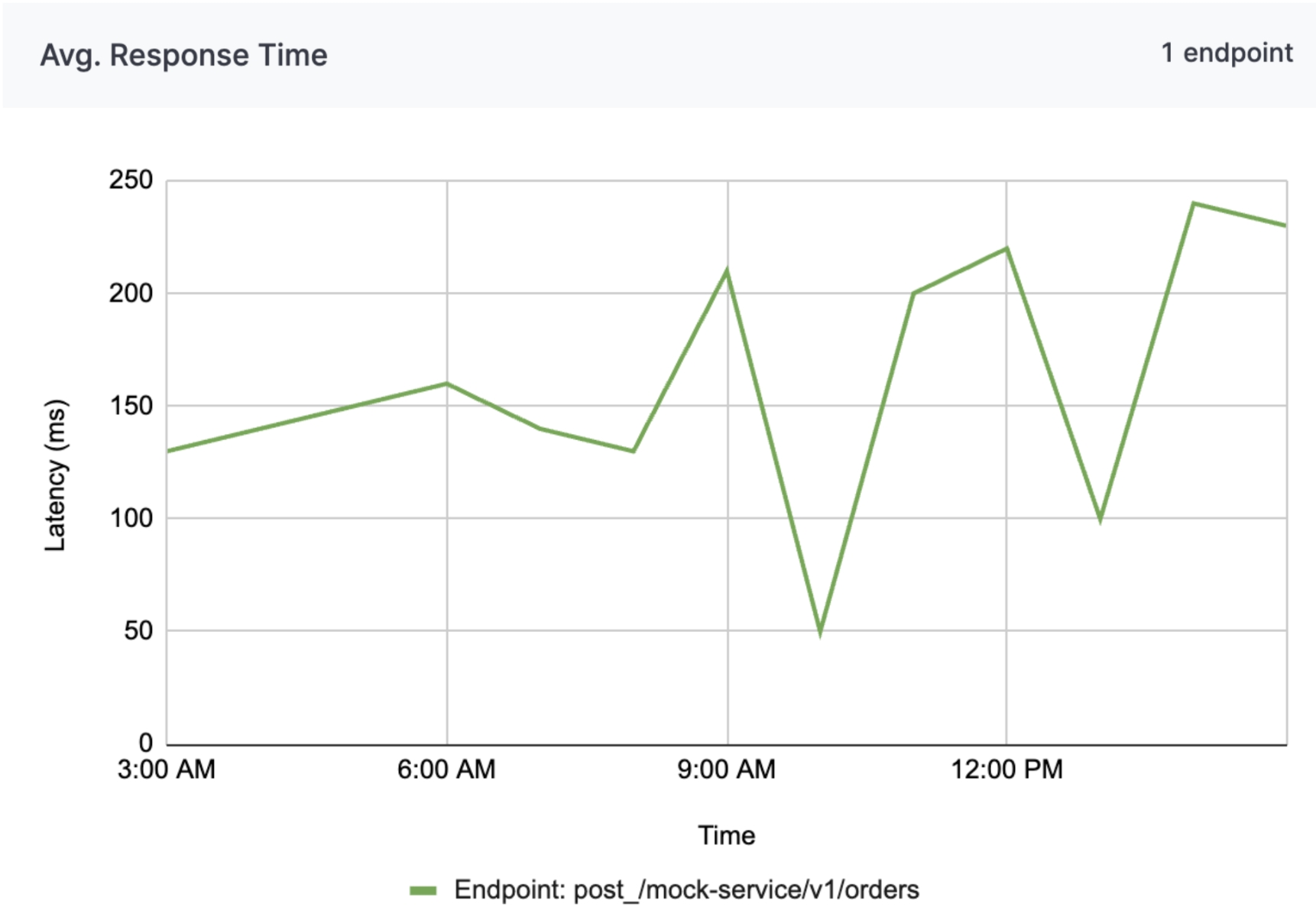Click the '9:00 AM' x-axis label

coord(726,769)
